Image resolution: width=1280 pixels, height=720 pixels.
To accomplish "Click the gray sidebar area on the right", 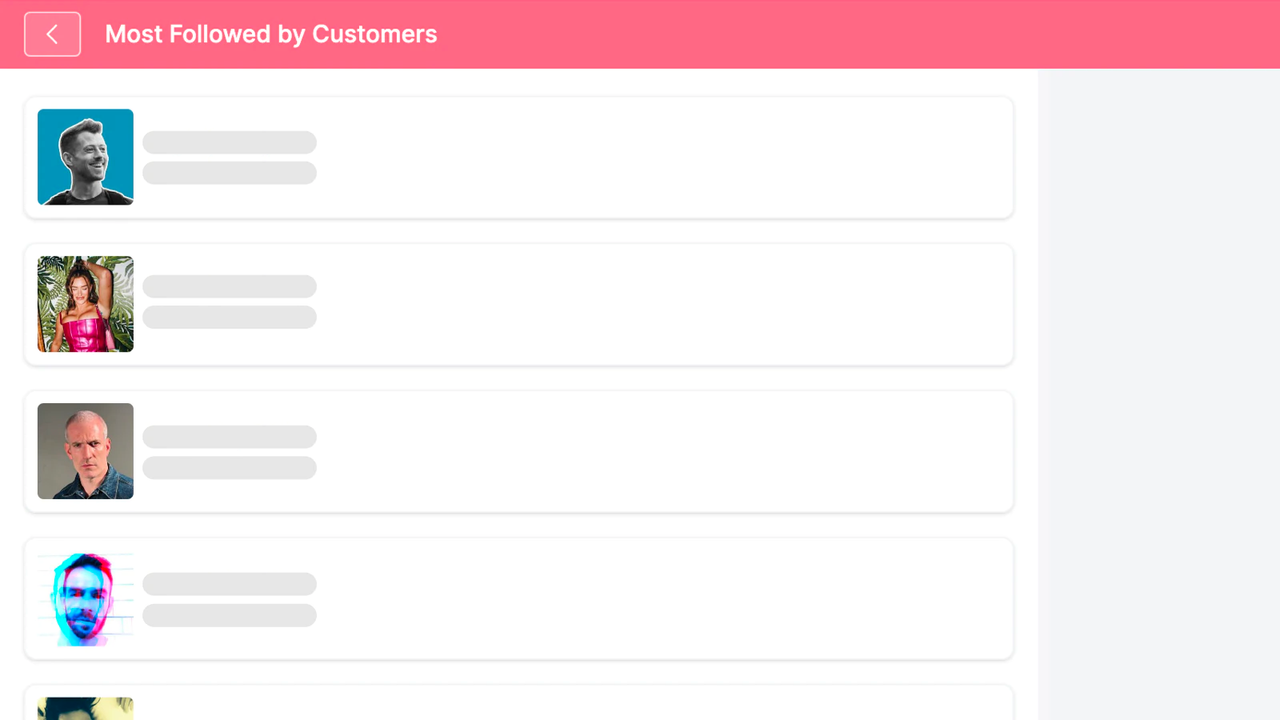I will pos(1160,400).
